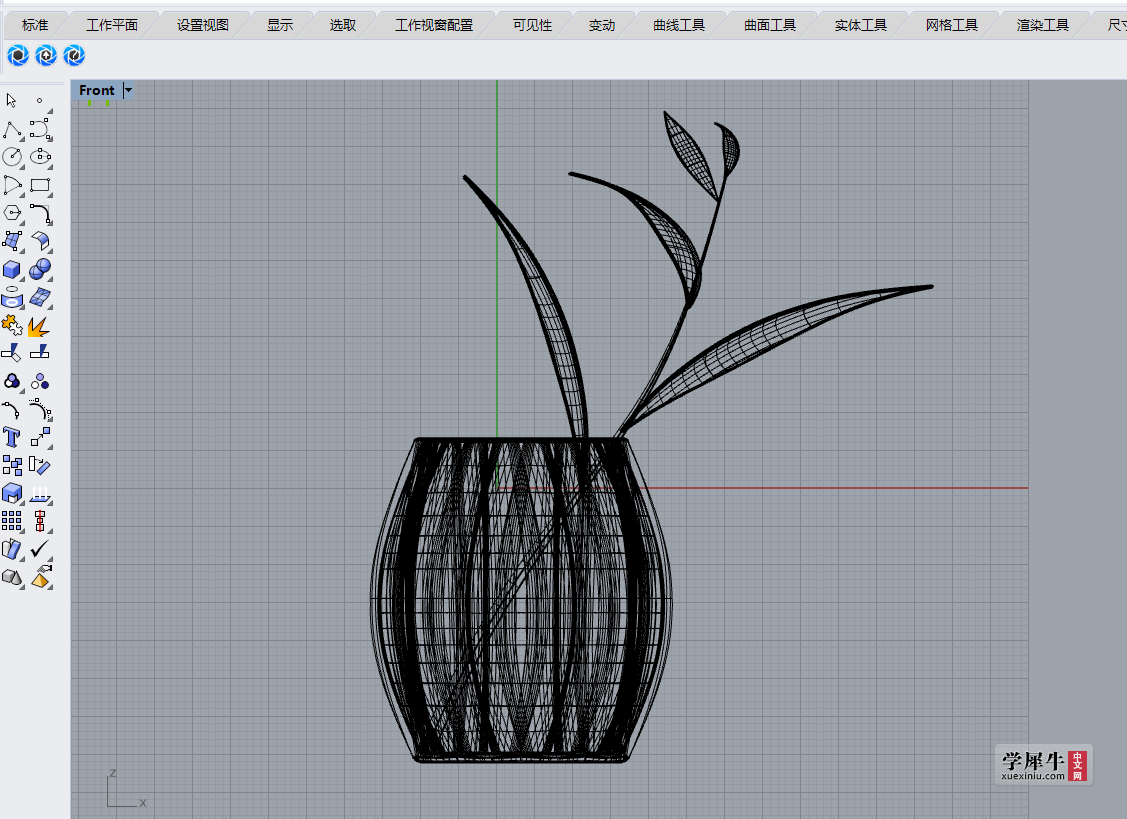The image size is (1127, 819).
Task: Click the Check objects checkmark icon
Action: 40,549
